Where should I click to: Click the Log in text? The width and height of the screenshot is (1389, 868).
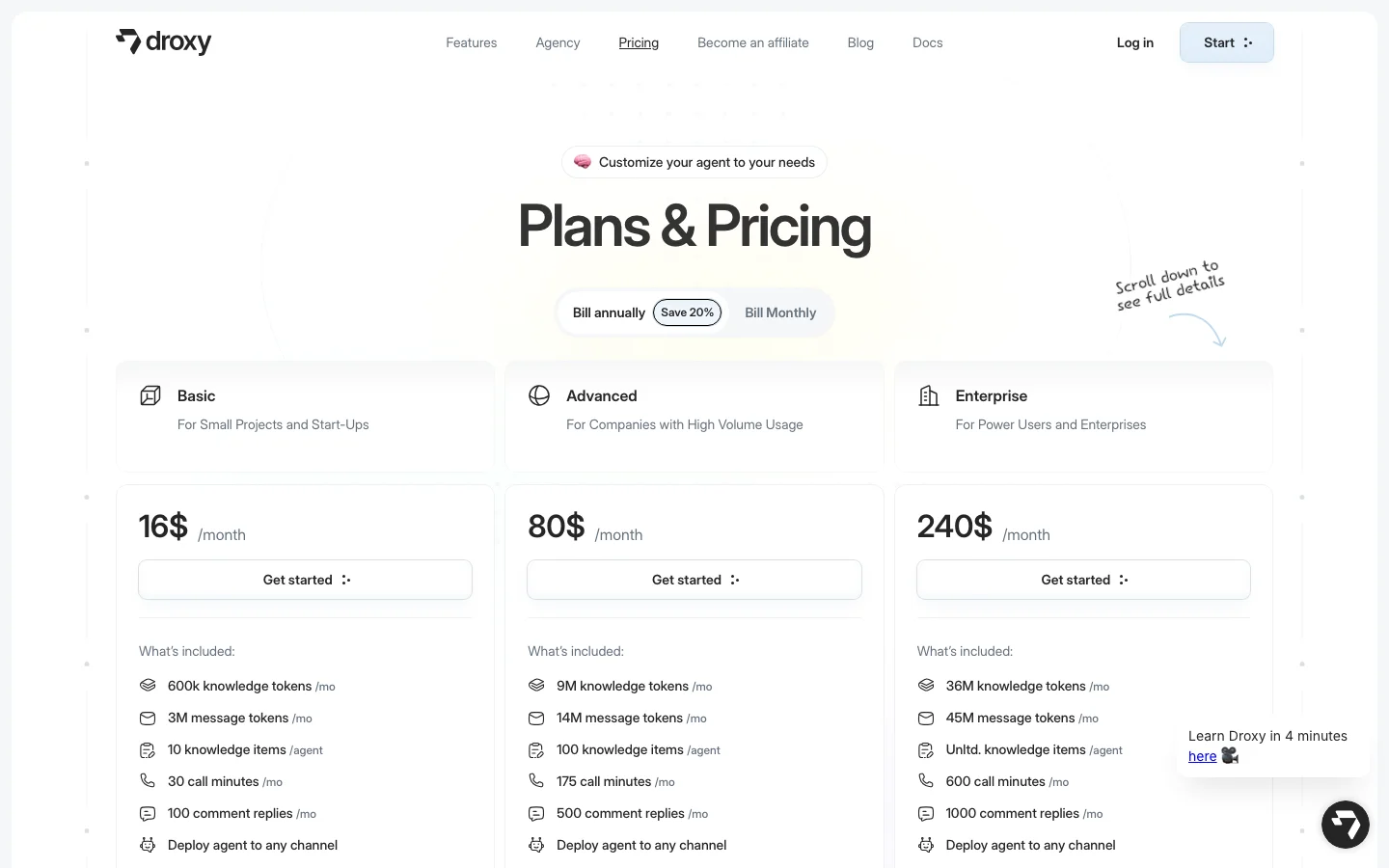(x=1134, y=42)
